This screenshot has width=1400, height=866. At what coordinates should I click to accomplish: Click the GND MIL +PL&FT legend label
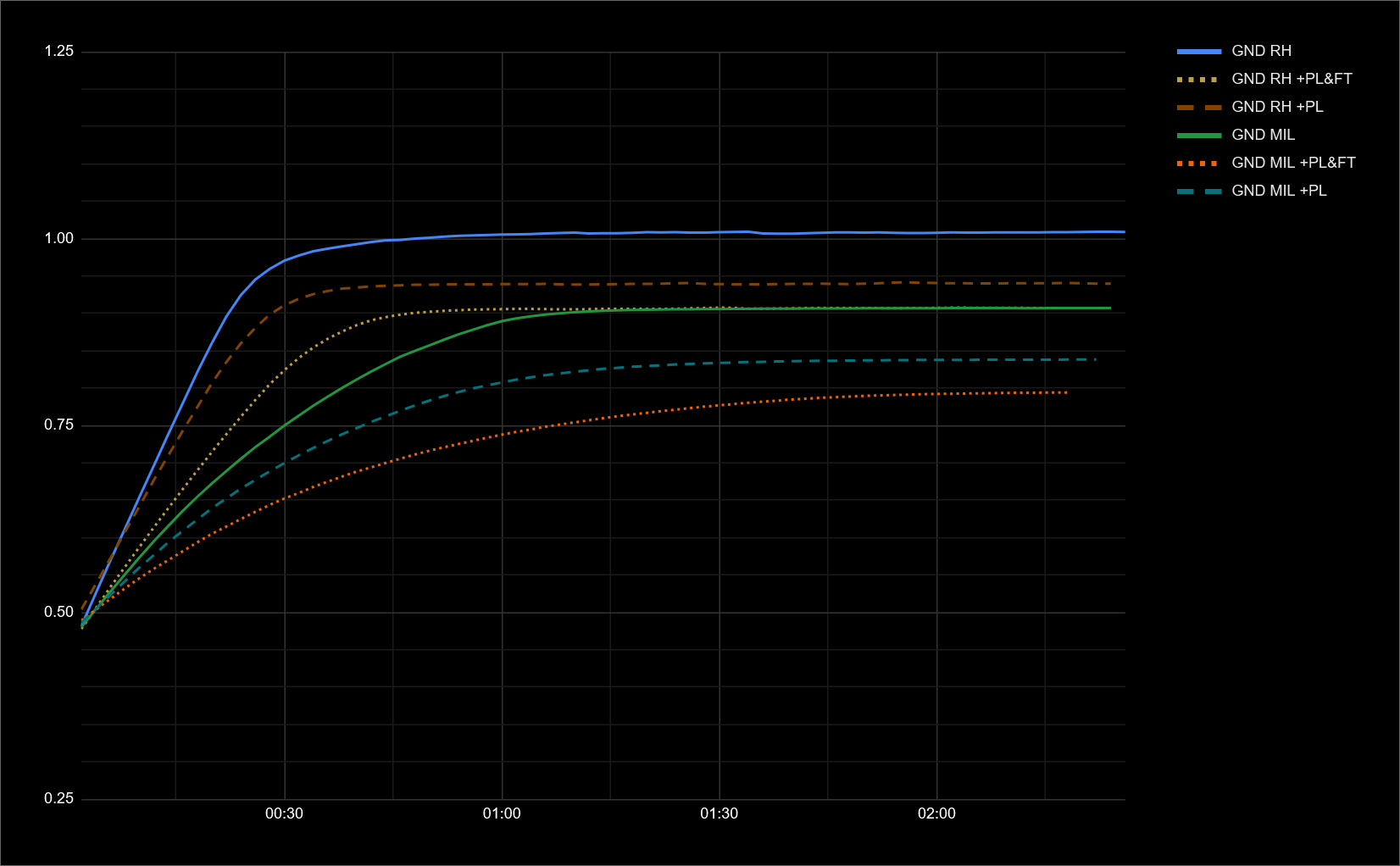click(x=1293, y=163)
